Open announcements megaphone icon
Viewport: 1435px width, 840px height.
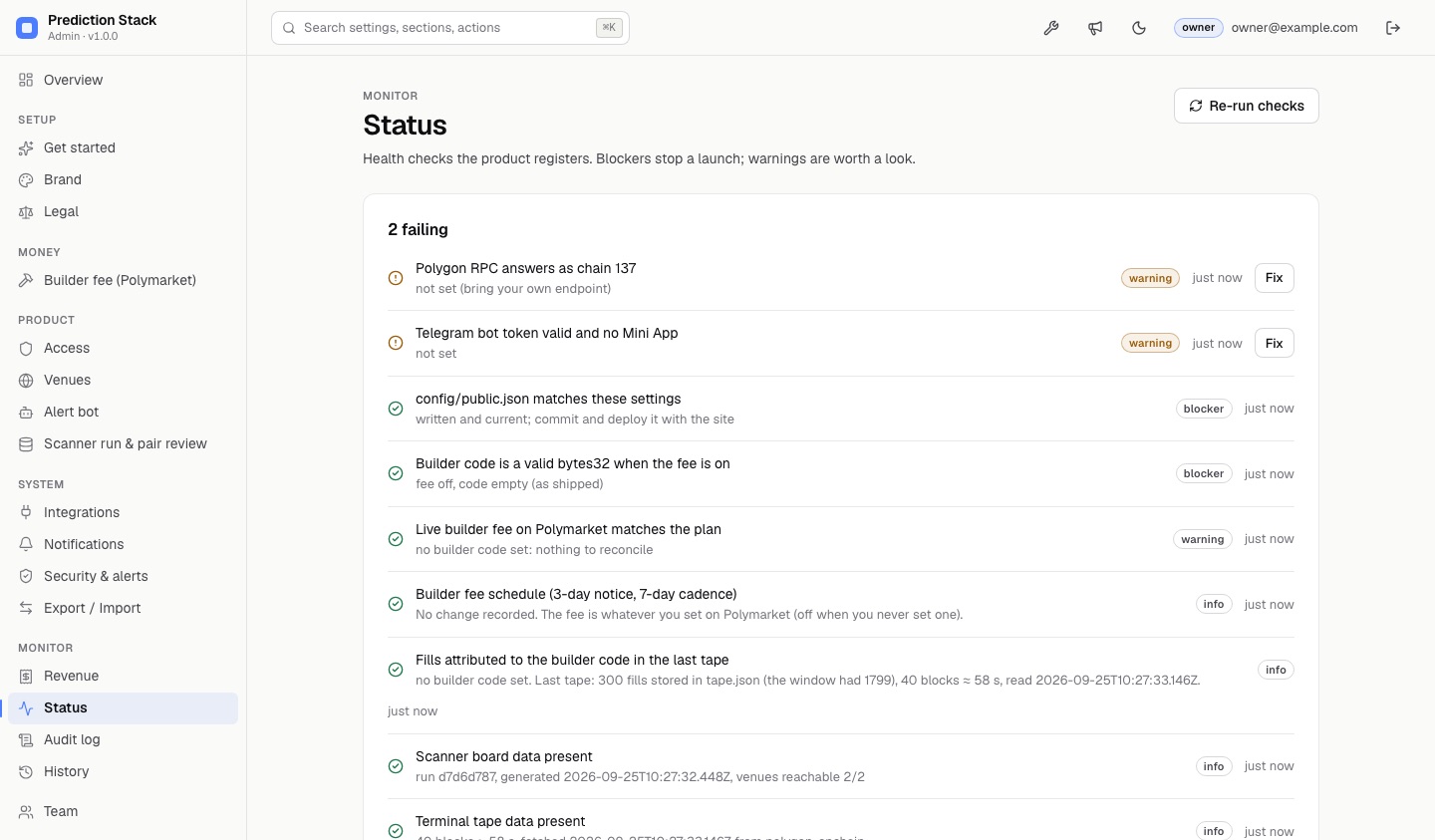pos(1095,28)
